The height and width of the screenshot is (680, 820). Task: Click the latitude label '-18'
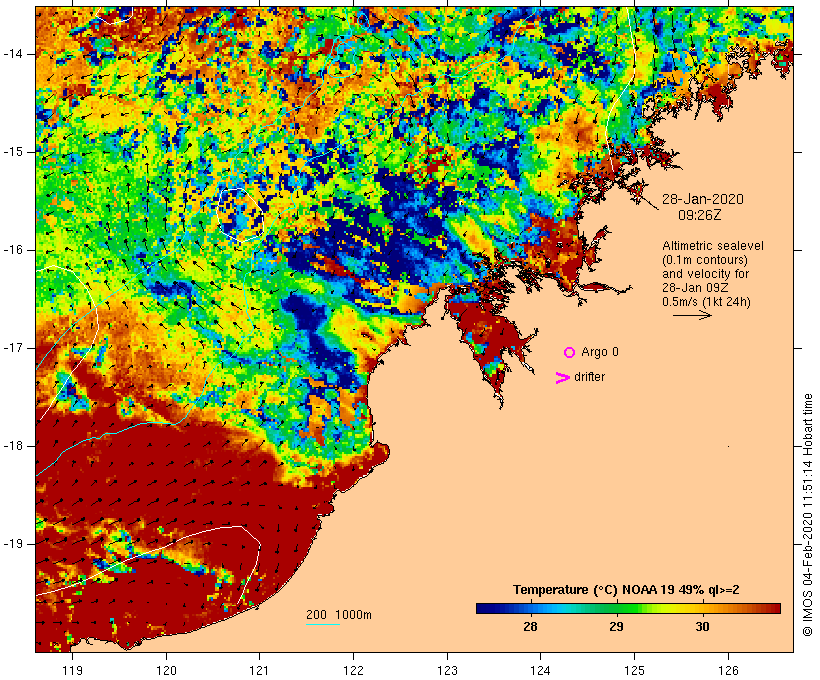pos(13,446)
